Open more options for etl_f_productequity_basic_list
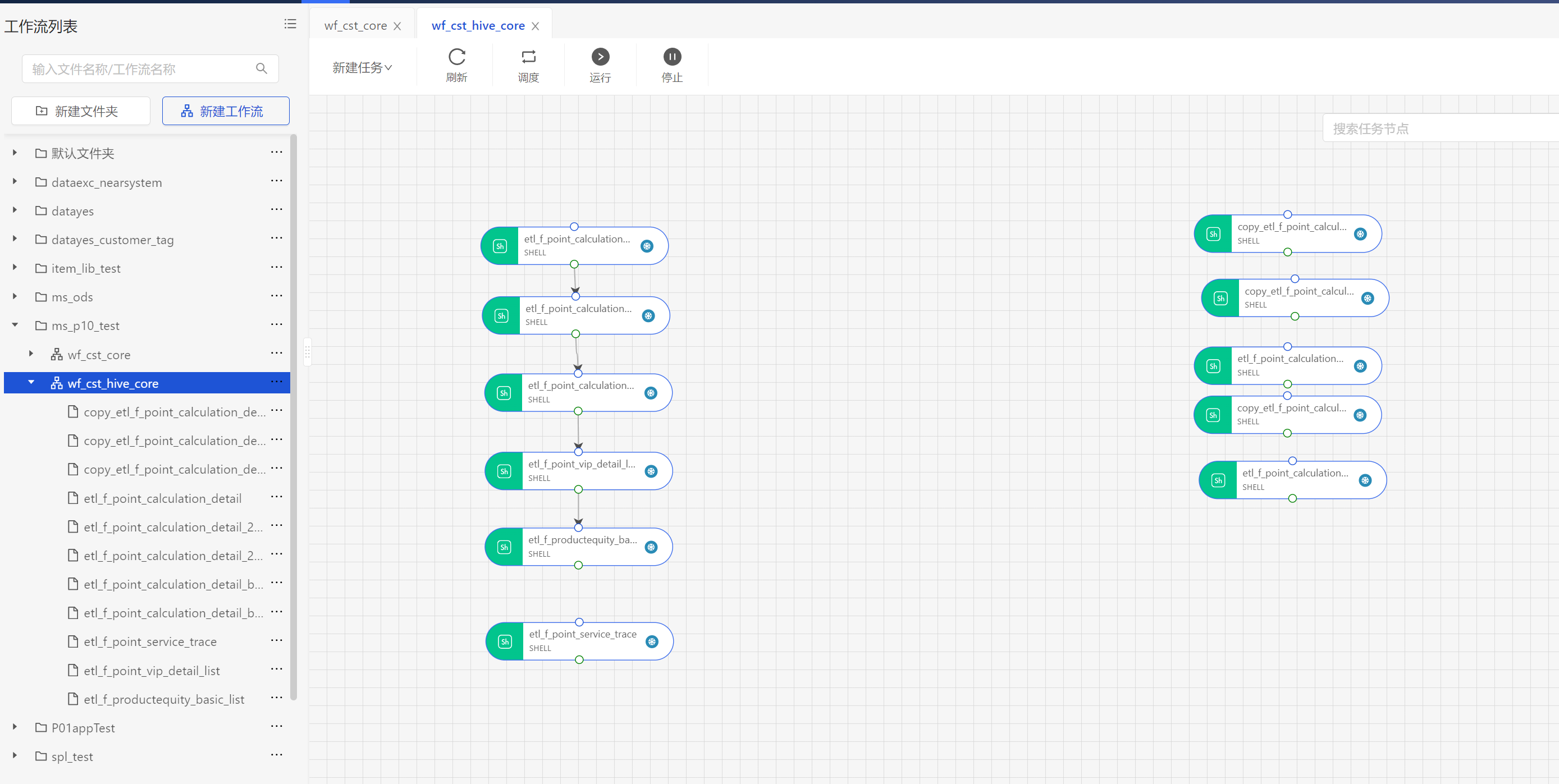 (x=277, y=698)
